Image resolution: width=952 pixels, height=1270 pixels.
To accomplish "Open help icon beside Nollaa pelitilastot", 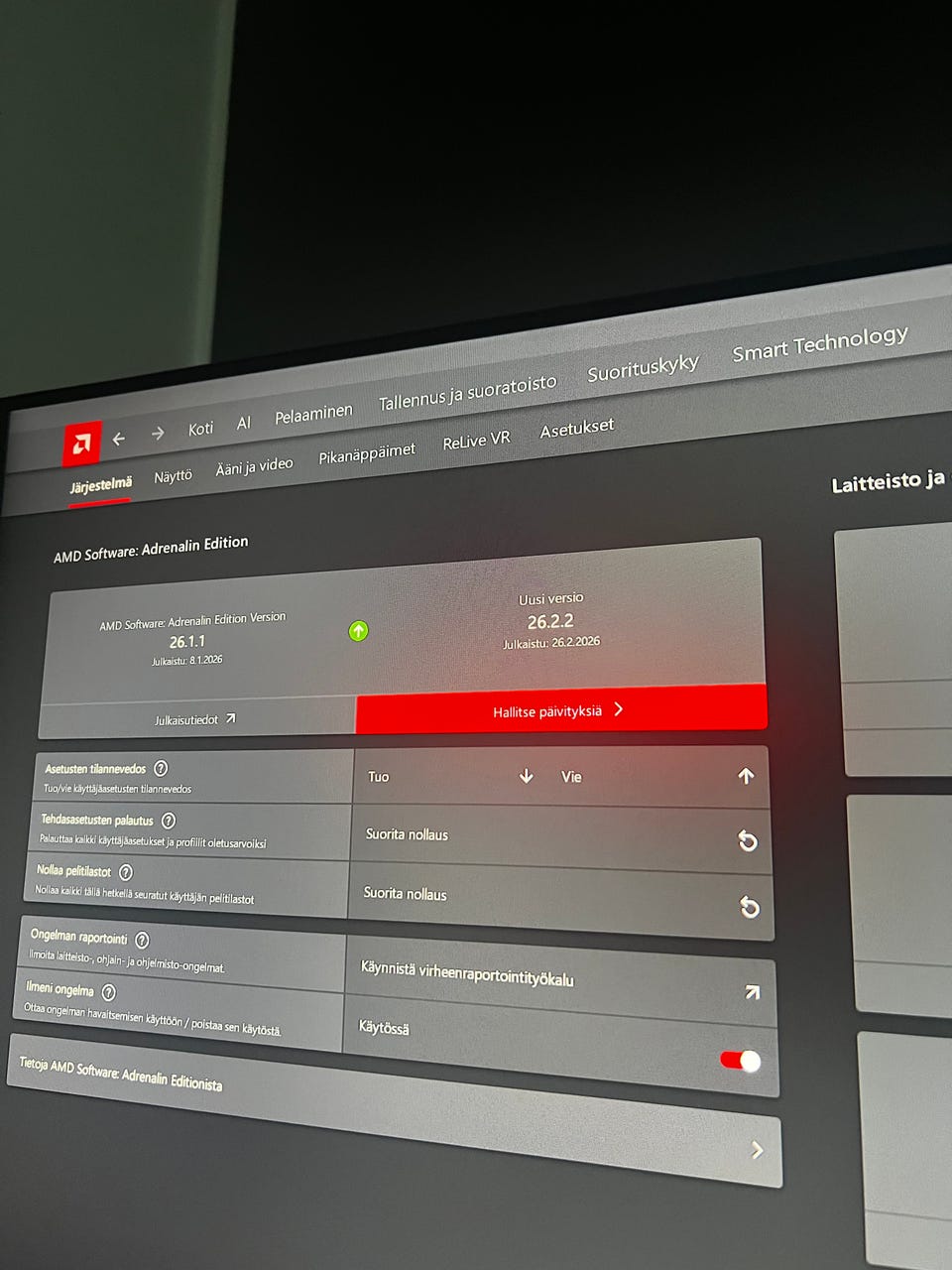I will 126,872.
